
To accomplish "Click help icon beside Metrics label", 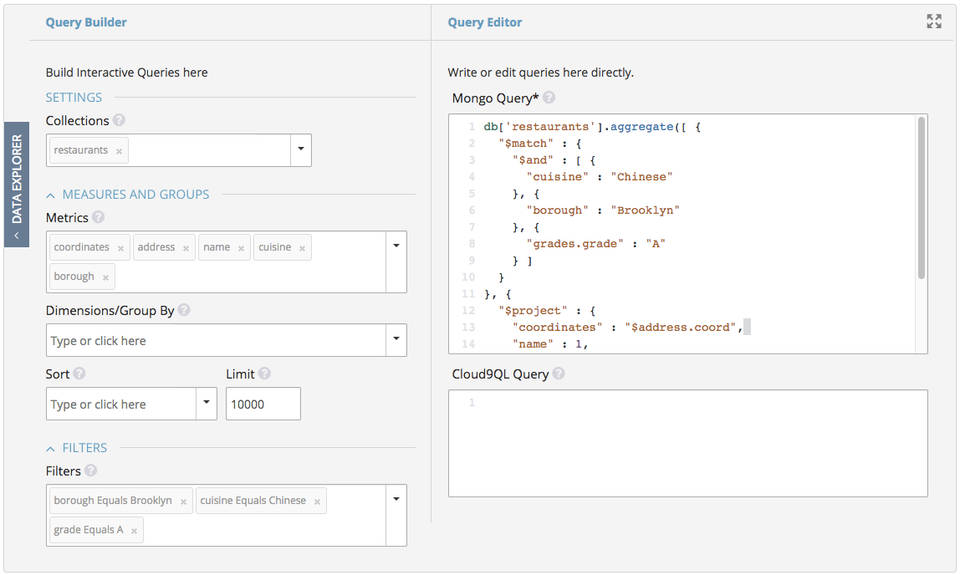I will click(98, 217).
